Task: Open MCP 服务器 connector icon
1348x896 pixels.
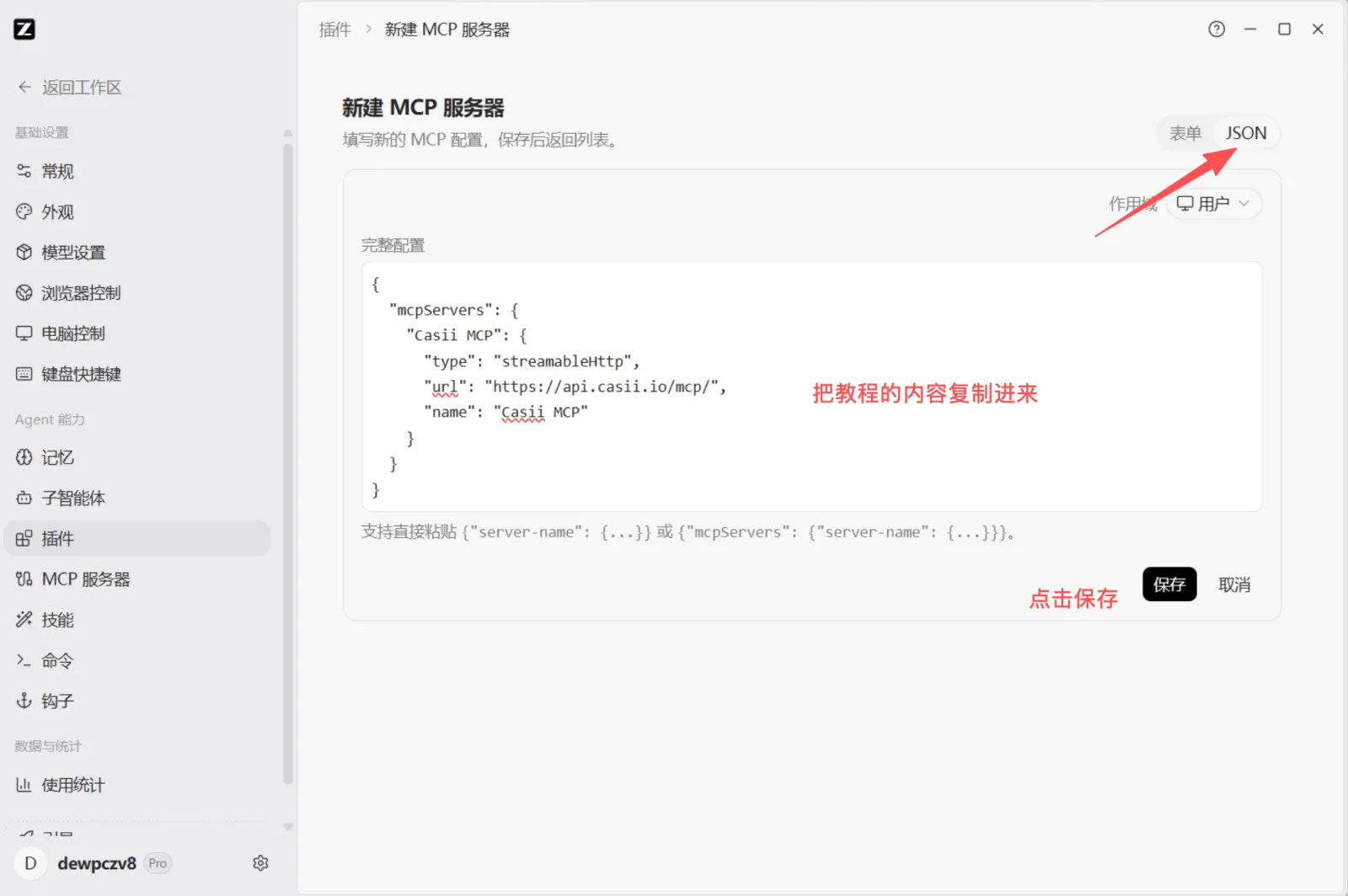Action: coord(24,579)
